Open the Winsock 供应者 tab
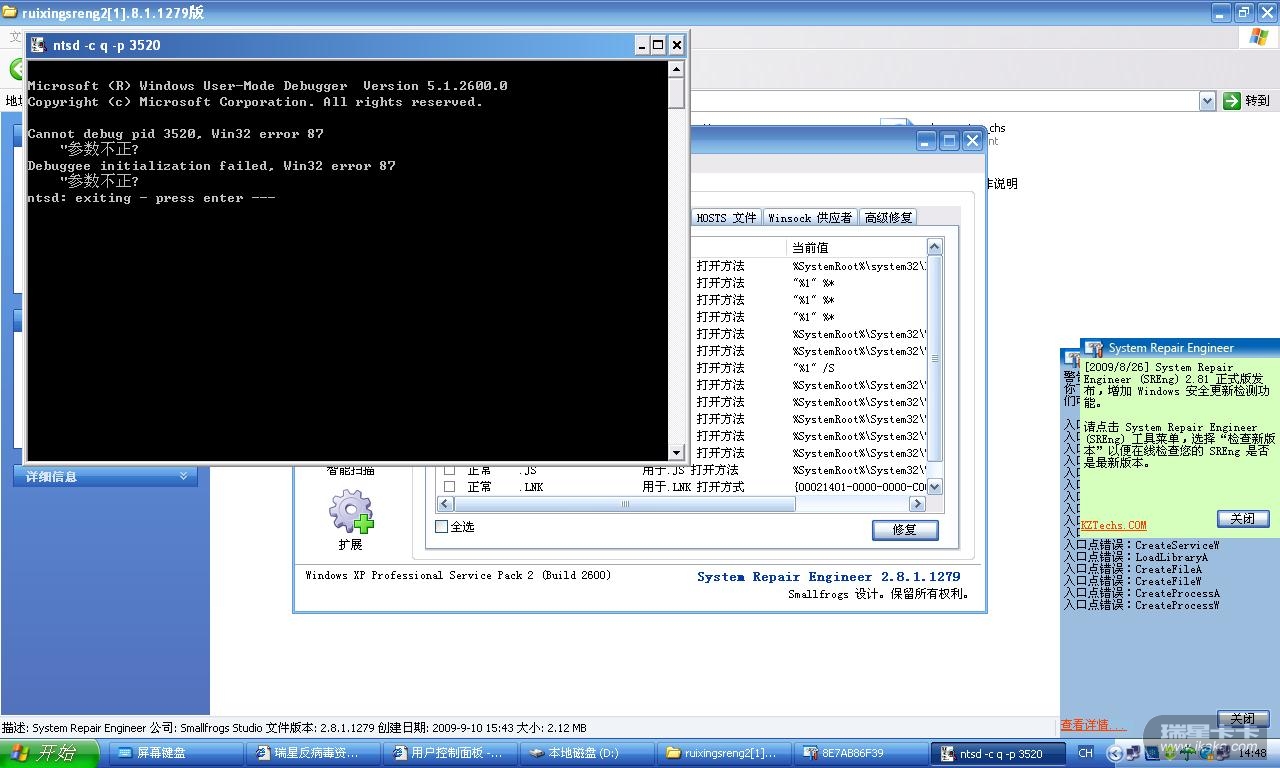Screen dimensions: 1280x768 point(810,217)
